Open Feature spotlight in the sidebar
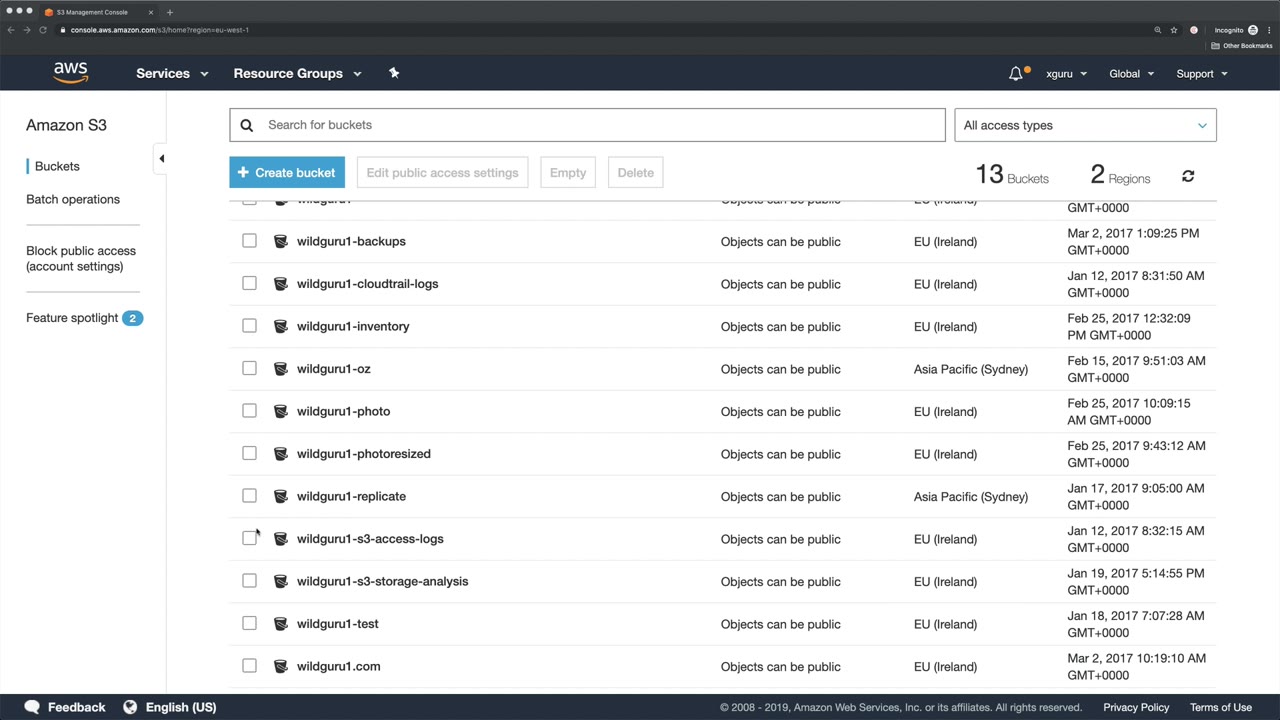This screenshot has width=1280, height=720. [x=84, y=318]
